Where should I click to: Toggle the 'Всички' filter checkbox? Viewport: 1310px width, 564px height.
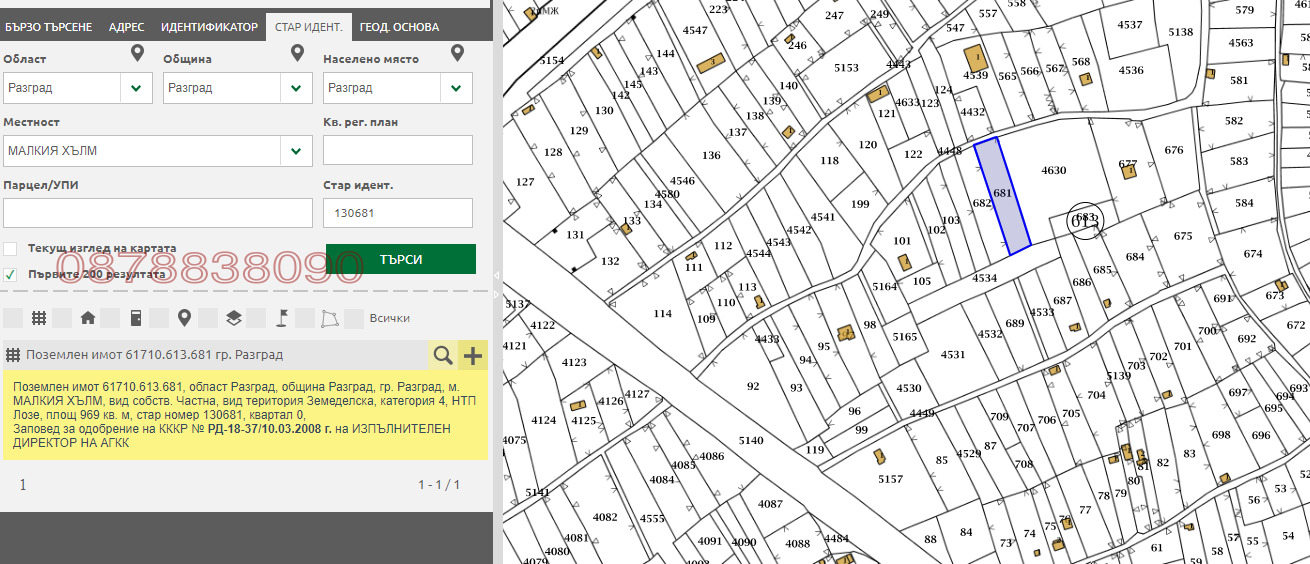point(356,318)
